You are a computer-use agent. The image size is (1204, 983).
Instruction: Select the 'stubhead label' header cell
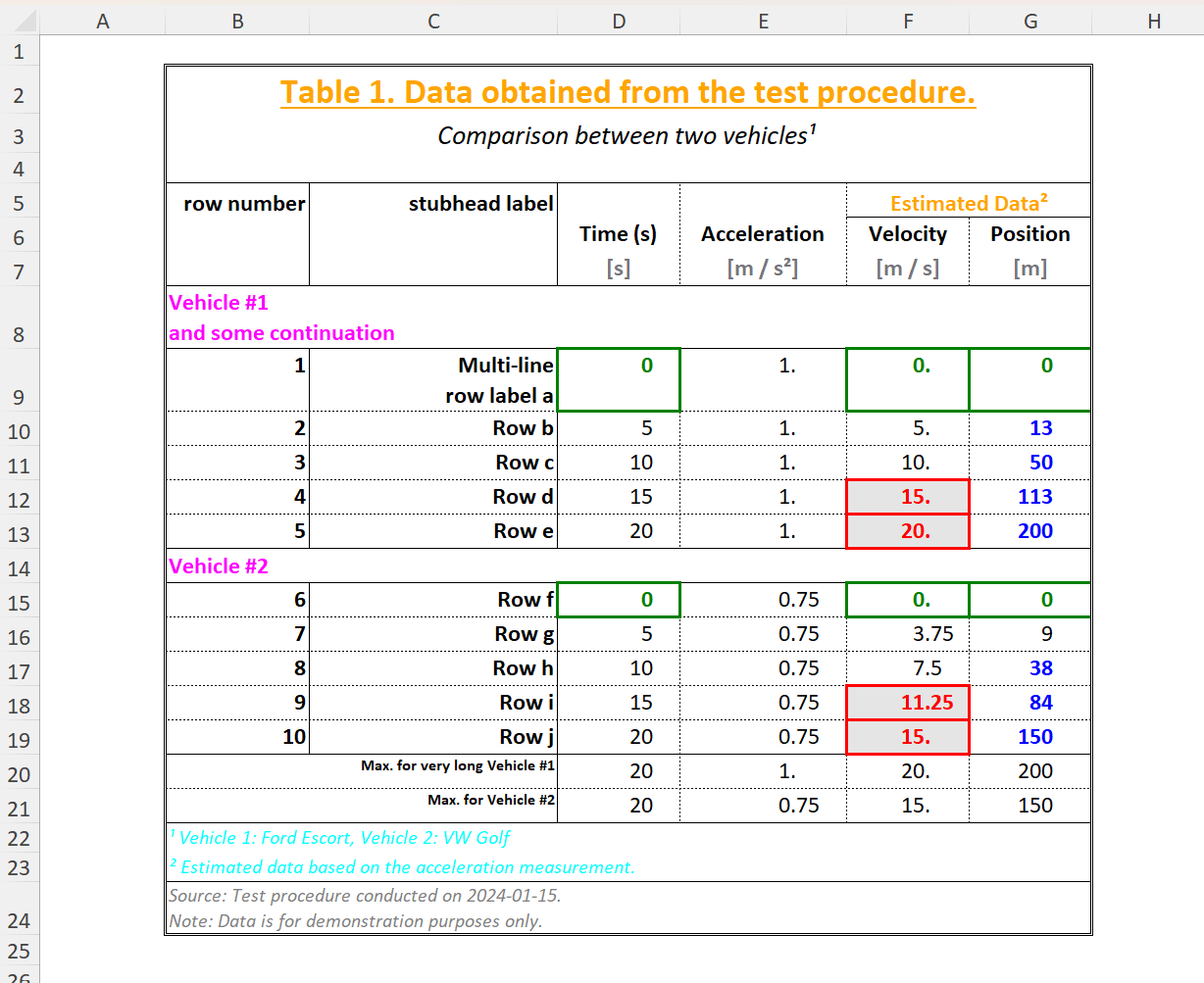click(433, 204)
